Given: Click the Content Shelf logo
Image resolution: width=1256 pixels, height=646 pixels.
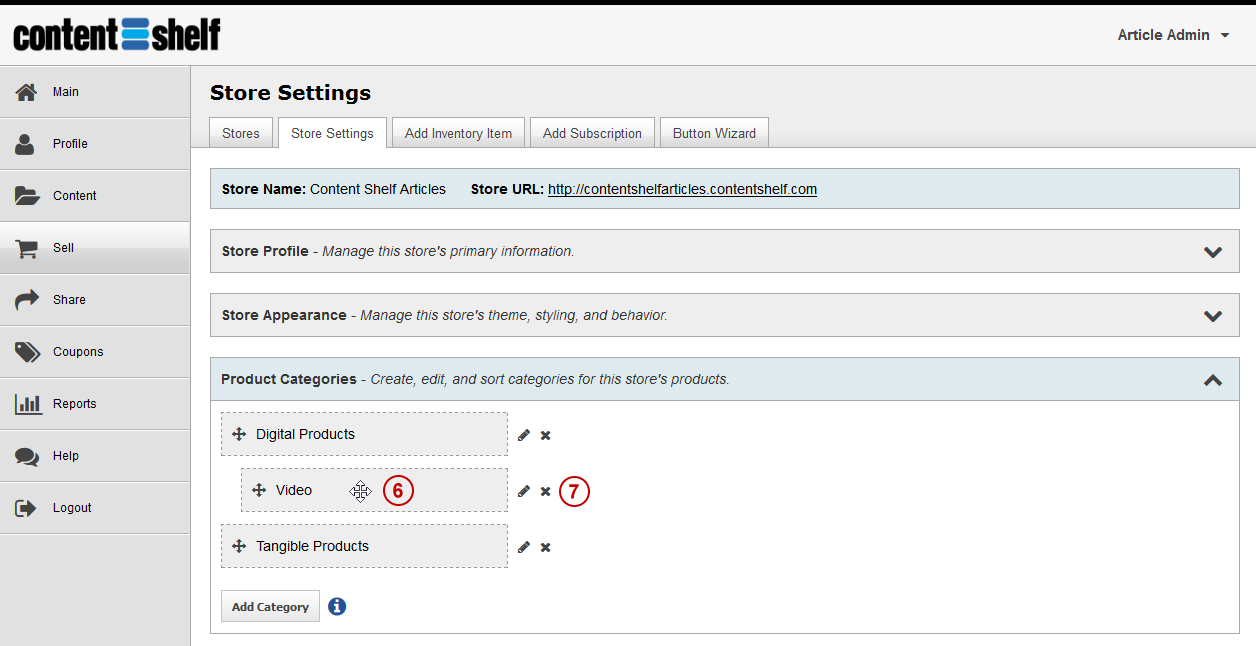Looking at the screenshot, I should 117,34.
